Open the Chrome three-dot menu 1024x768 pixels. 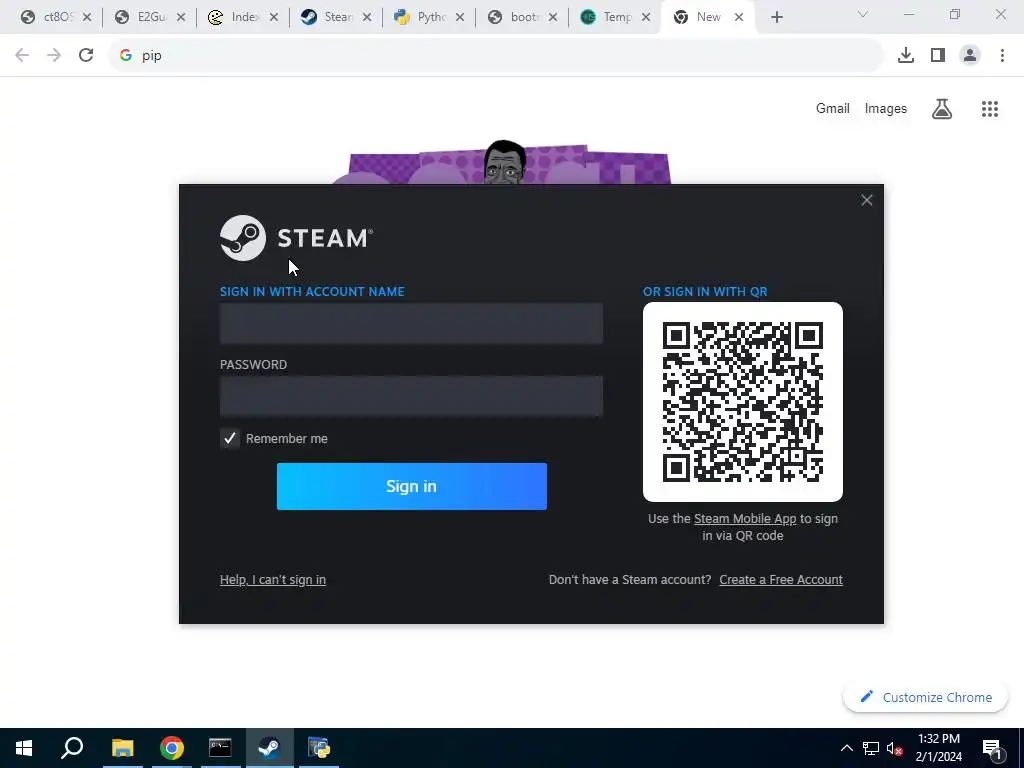pos(1002,56)
